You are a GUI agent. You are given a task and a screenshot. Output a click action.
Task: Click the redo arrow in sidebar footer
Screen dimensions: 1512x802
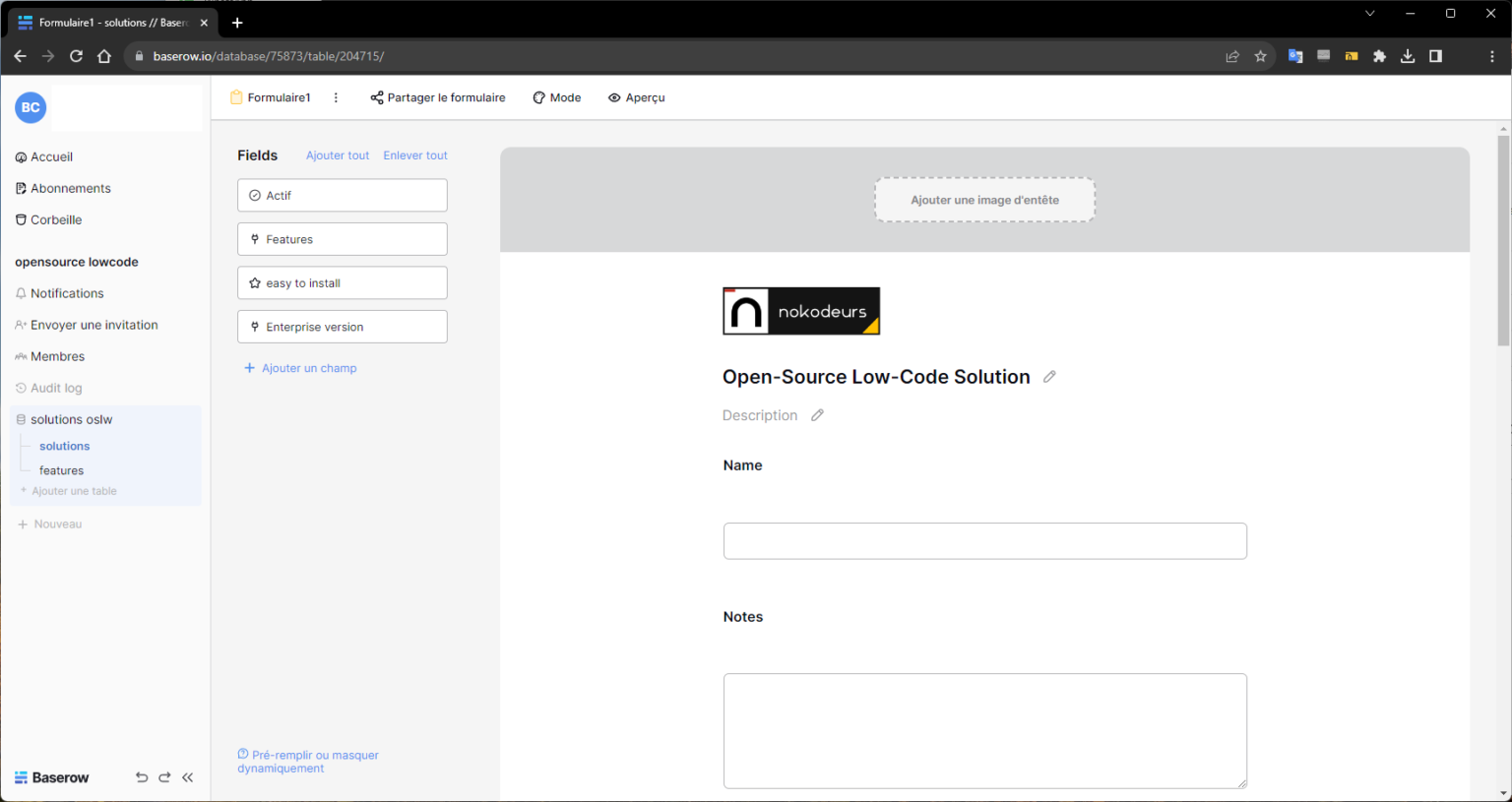coord(164,777)
